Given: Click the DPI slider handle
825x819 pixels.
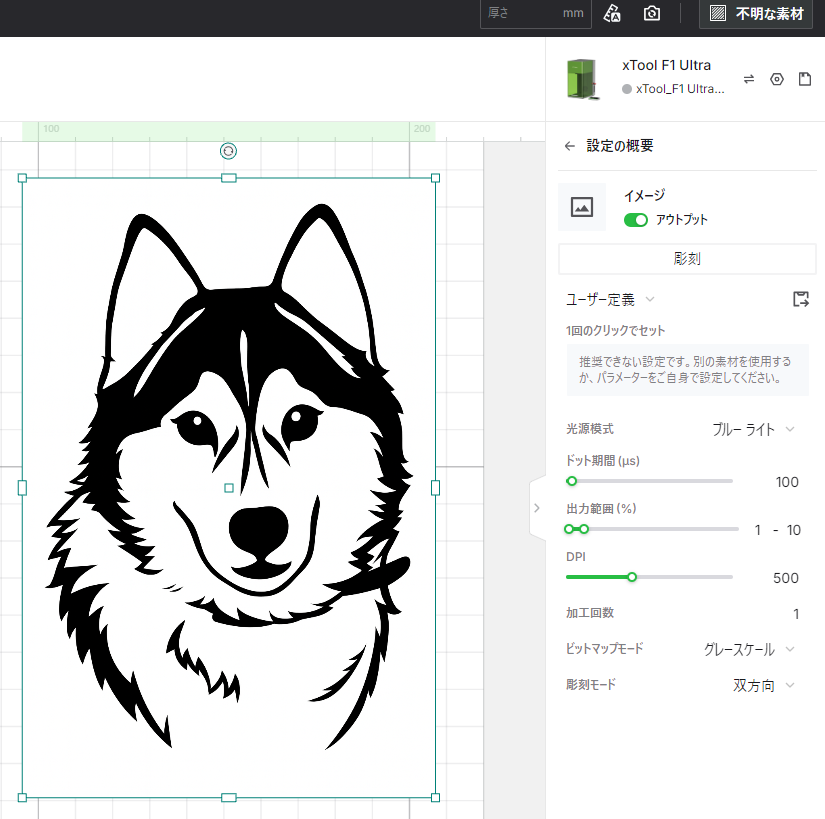Looking at the screenshot, I should [632, 577].
